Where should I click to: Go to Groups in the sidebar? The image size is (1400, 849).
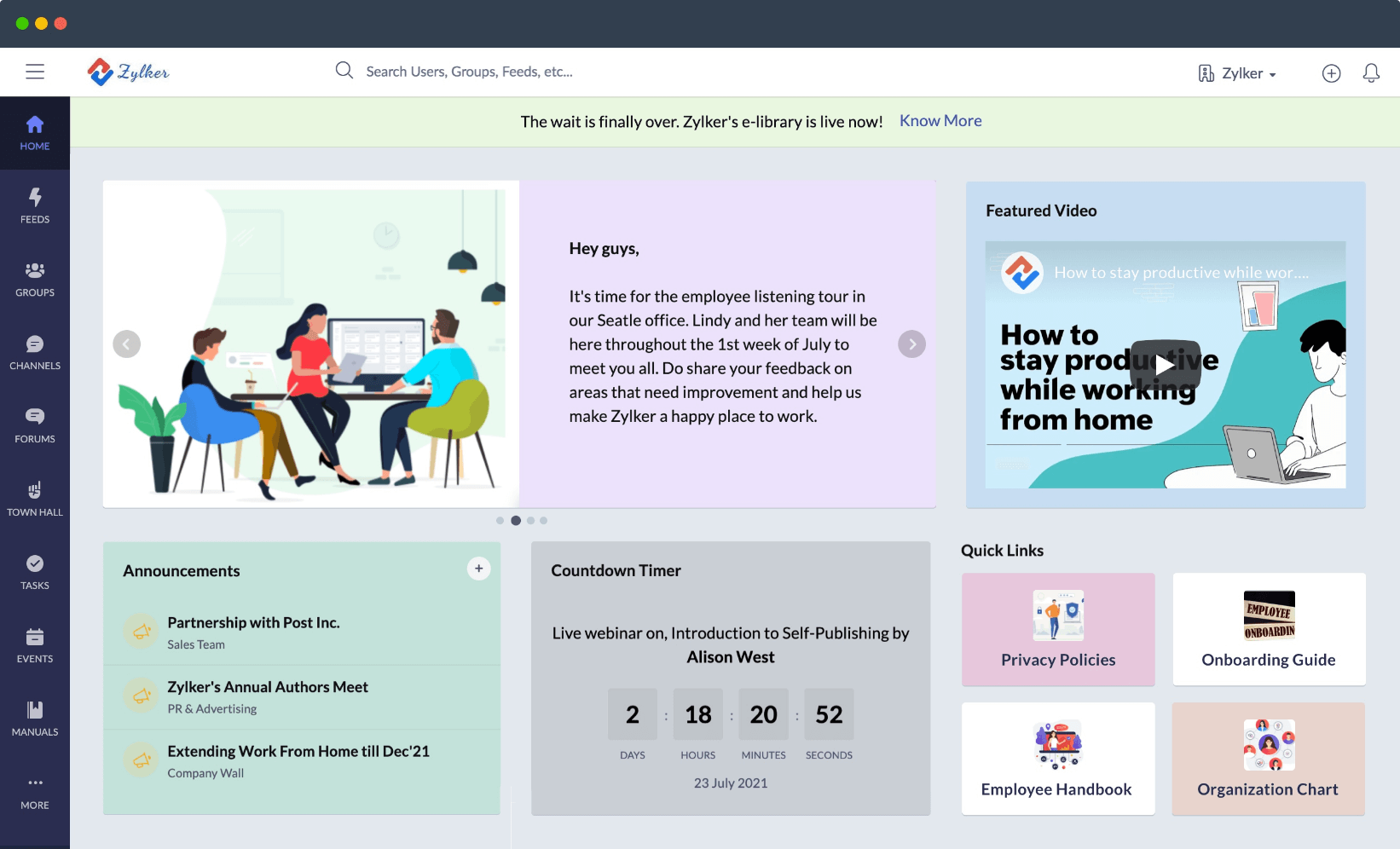pyautogui.click(x=35, y=280)
